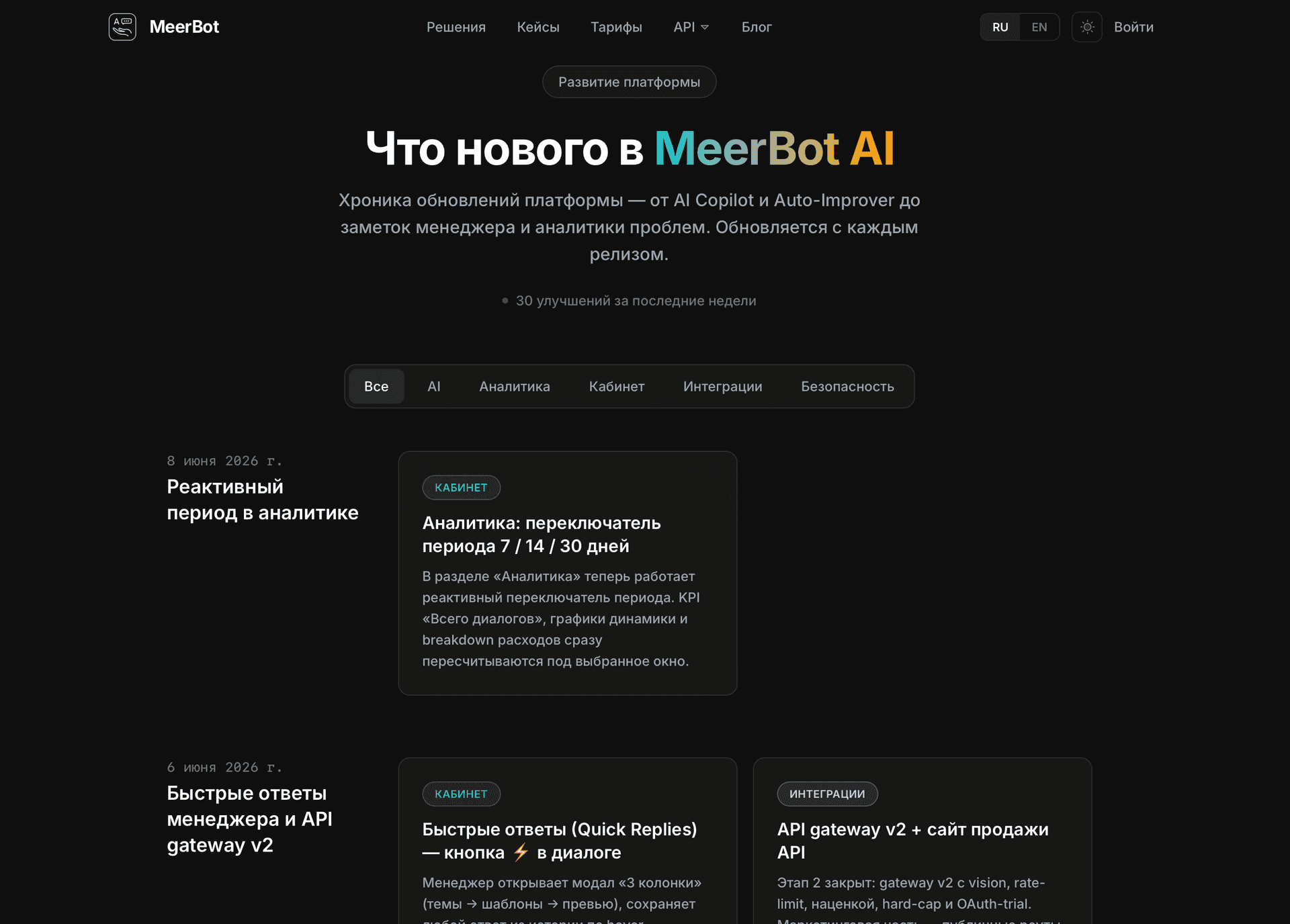Click the КАБИНЕТ tag on Аналитика card

(461, 488)
